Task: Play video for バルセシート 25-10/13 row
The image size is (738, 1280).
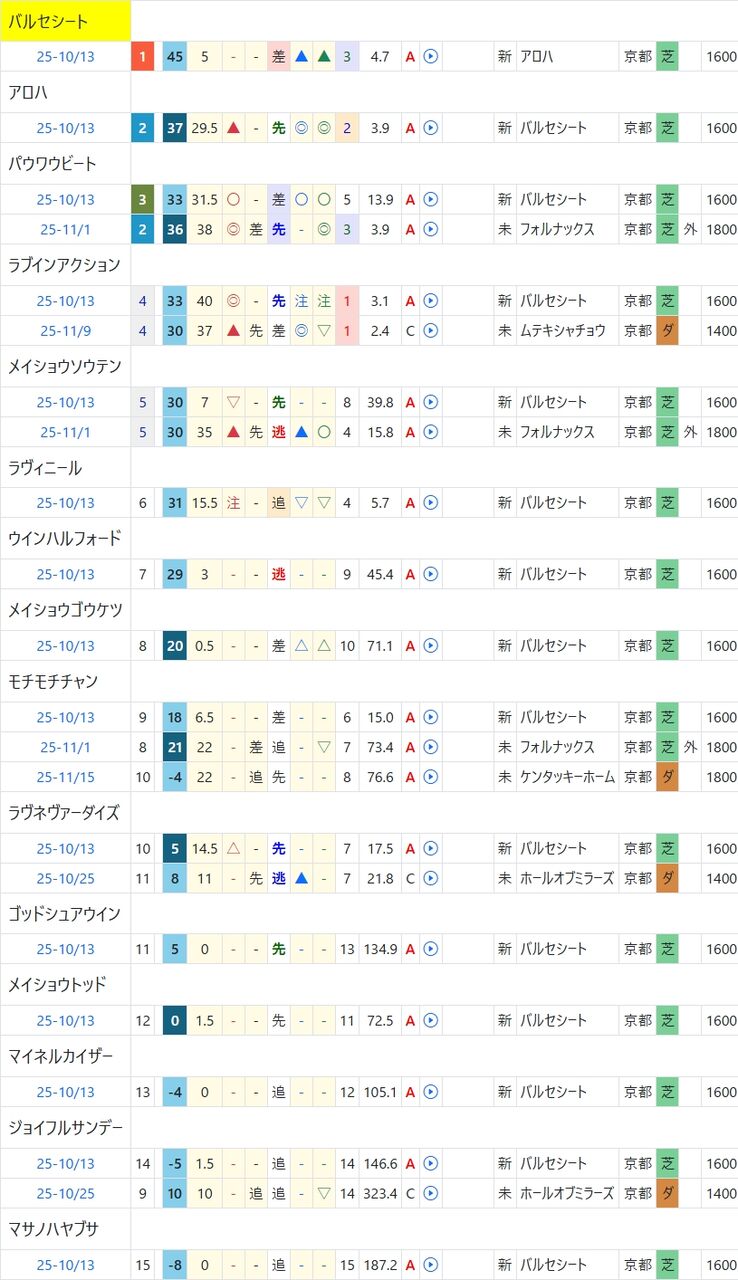Action: coord(431,57)
